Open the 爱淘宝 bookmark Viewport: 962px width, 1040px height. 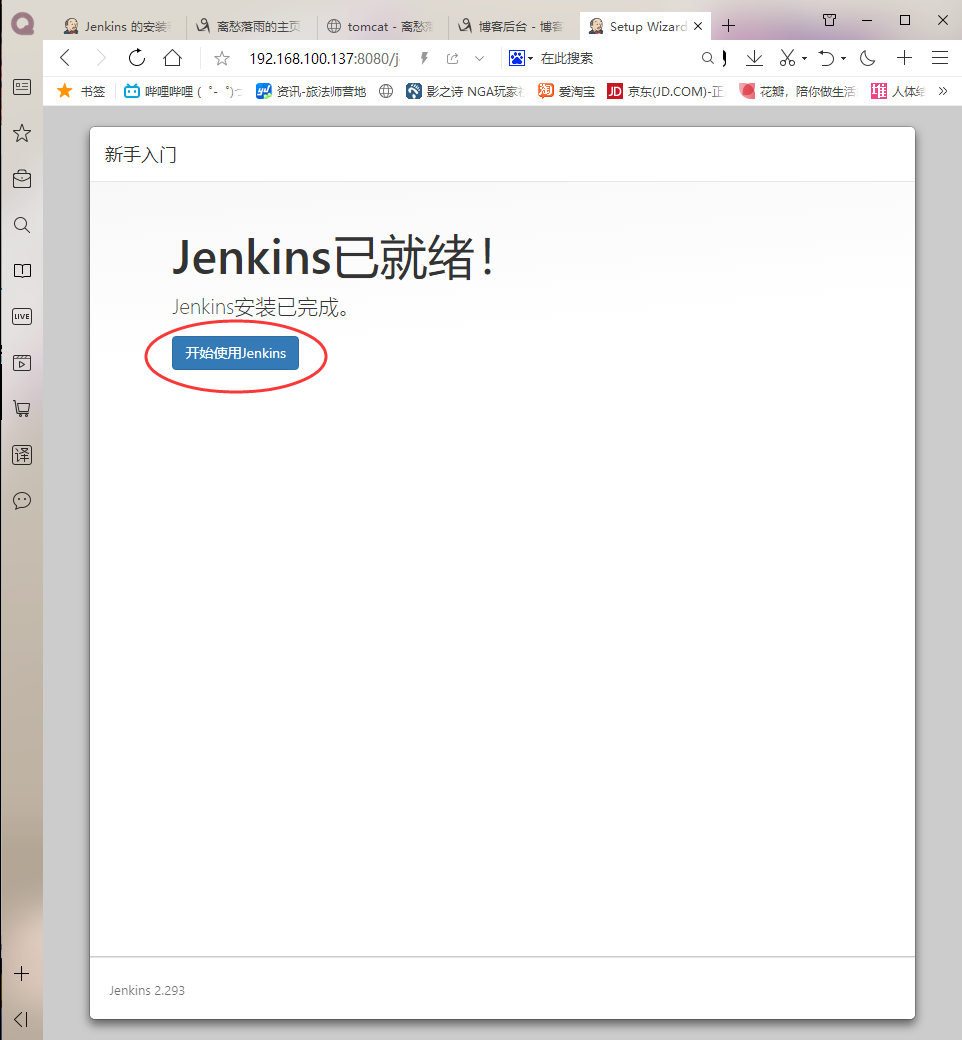pos(567,92)
